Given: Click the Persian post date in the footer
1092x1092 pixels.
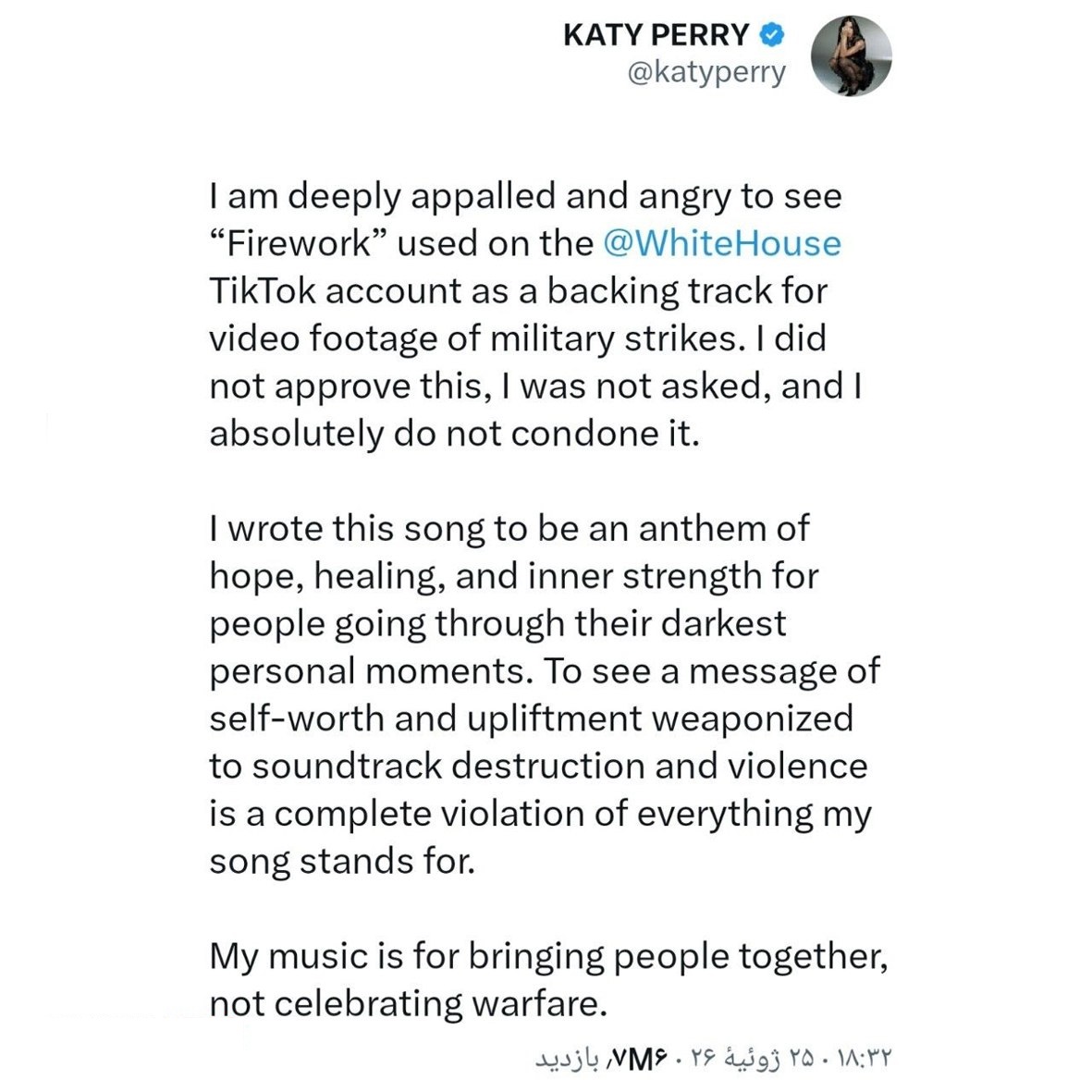Looking at the screenshot, I should tap(752, 1058).
